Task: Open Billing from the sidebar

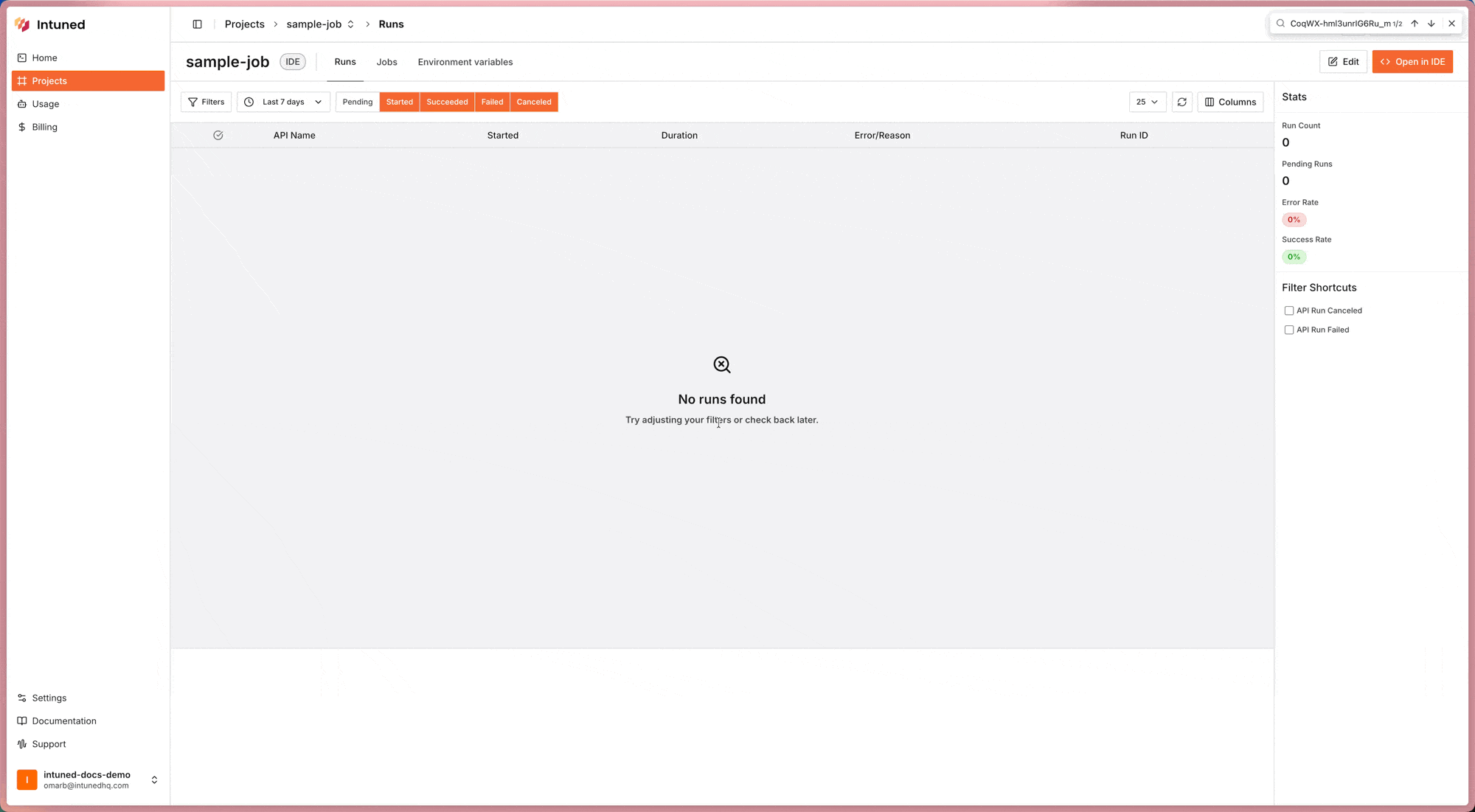Action: click(44, 127)
